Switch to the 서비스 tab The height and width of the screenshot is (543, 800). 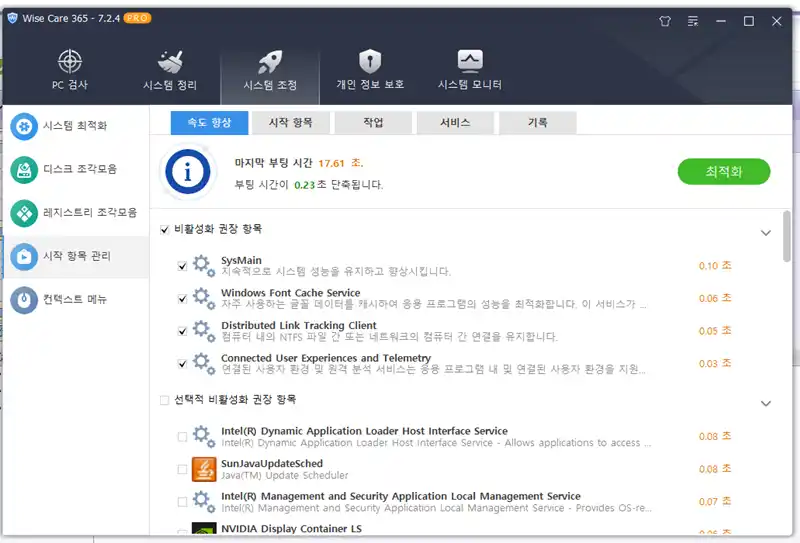[x=455, y=123]
